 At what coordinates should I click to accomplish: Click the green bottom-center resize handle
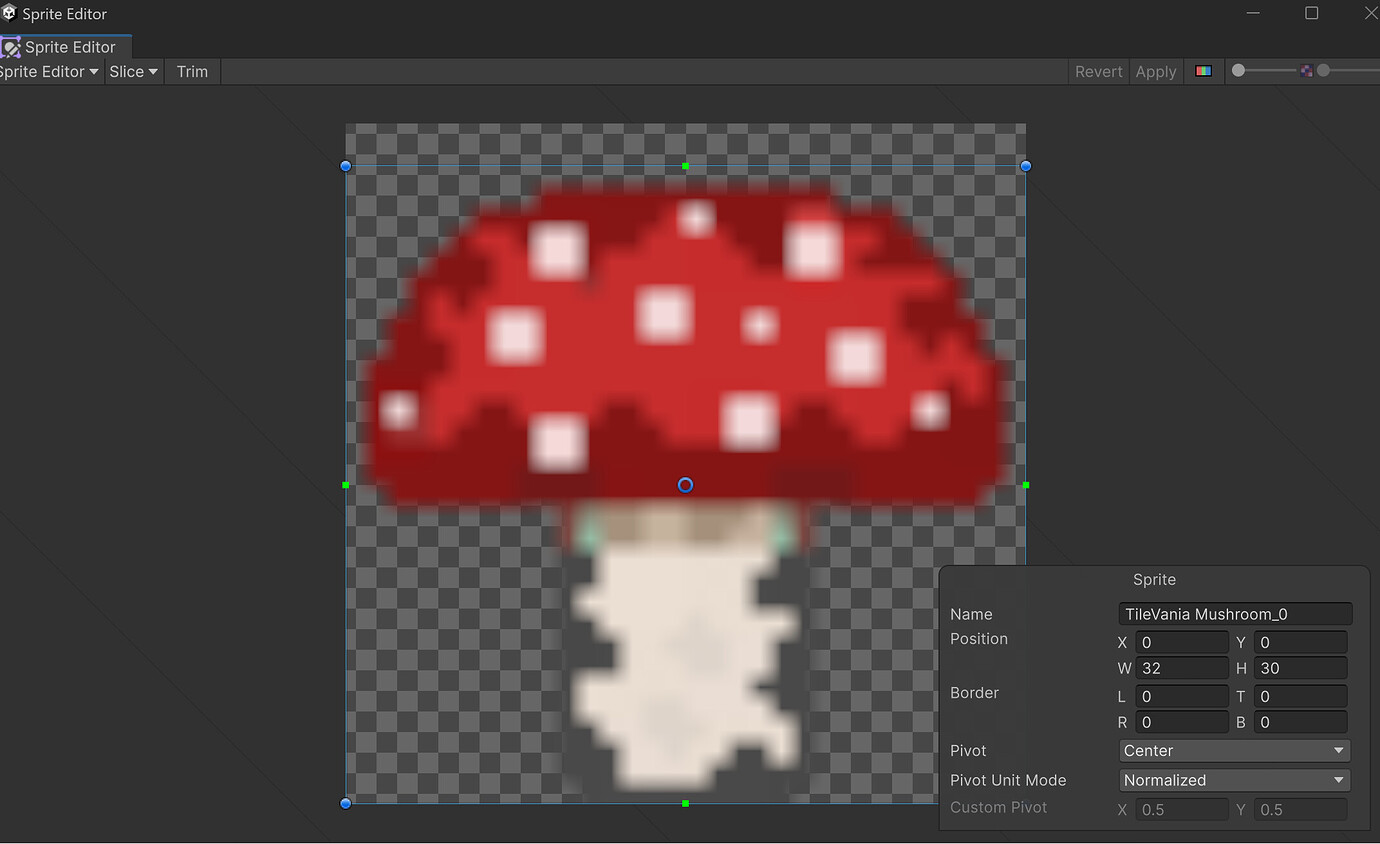(685, 803)
